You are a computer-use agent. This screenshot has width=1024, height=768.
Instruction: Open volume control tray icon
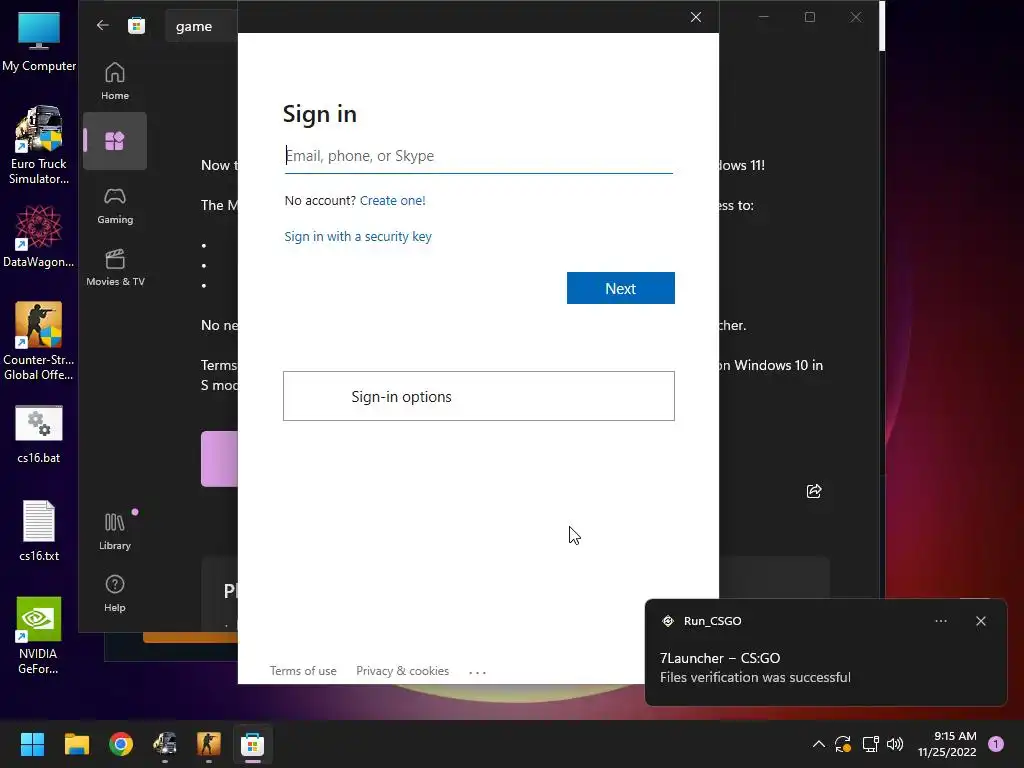pyautogui.click(x=895, y=744)
